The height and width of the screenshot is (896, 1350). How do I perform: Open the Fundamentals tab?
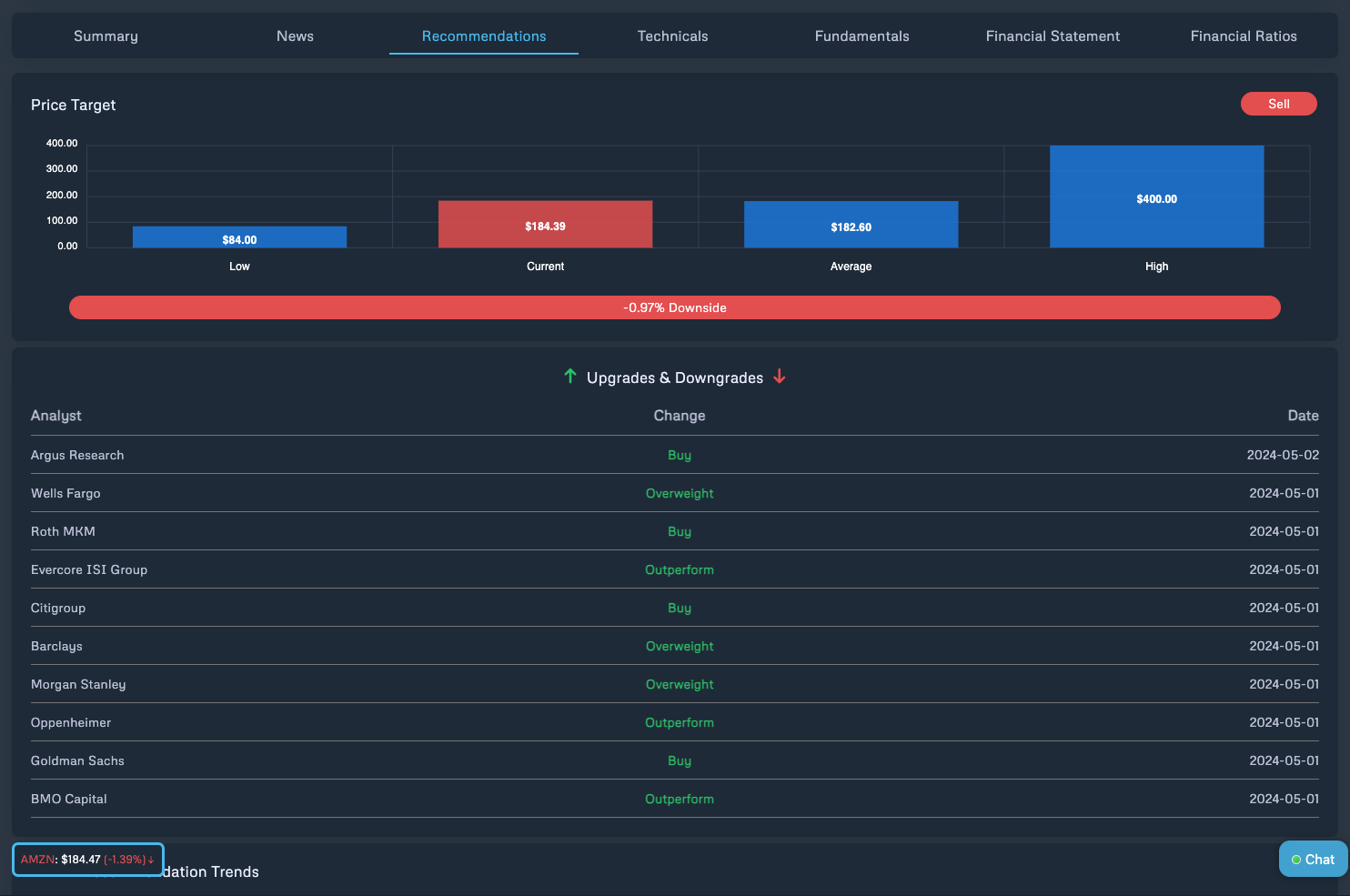coord(861,35)
